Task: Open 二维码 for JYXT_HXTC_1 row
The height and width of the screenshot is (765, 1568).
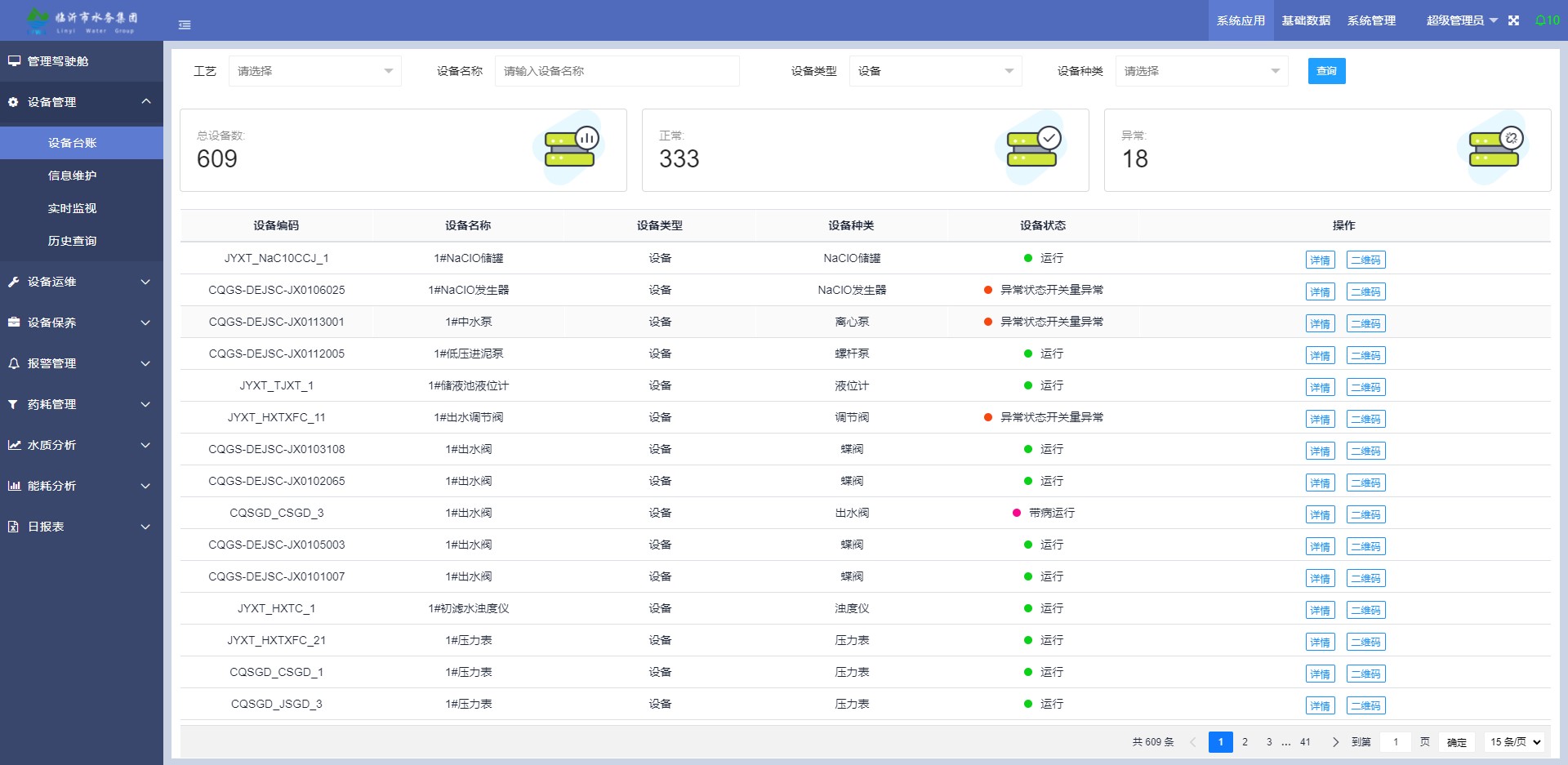Action: (1365, 610)
